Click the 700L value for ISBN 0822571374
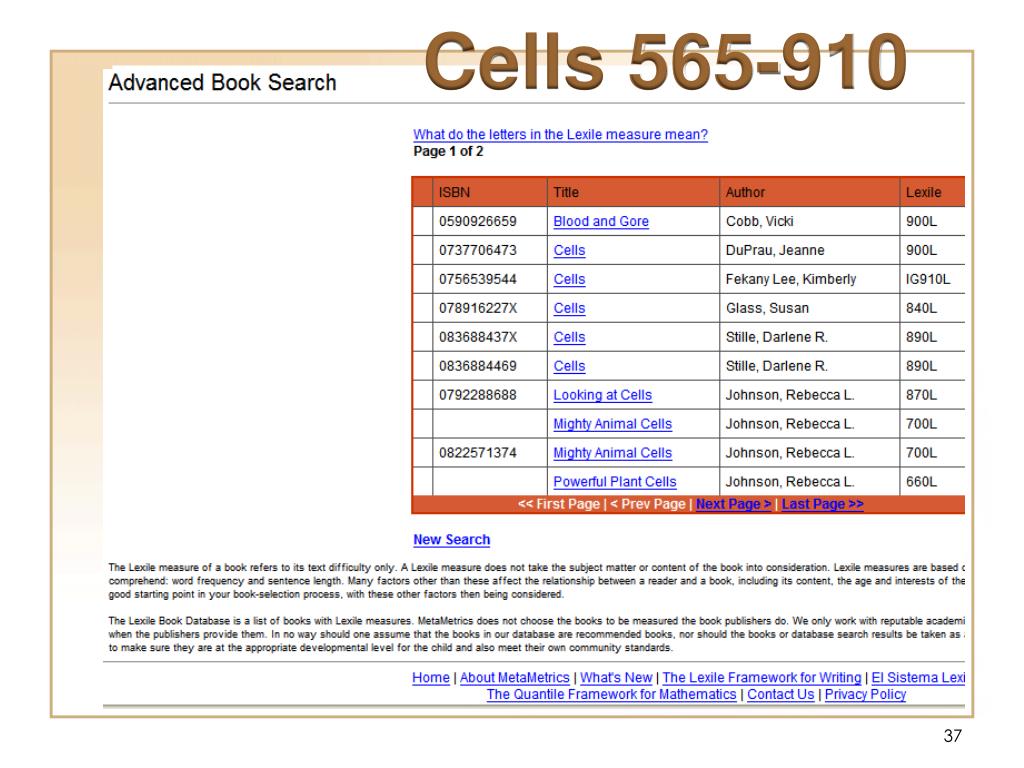 click(921, 453)
